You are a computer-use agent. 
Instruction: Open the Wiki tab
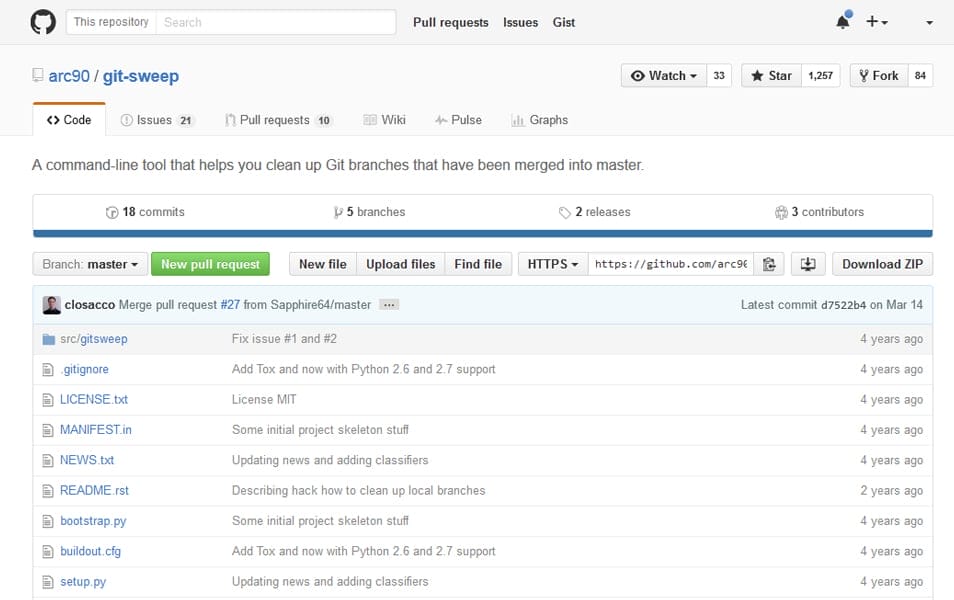point(385,120)
